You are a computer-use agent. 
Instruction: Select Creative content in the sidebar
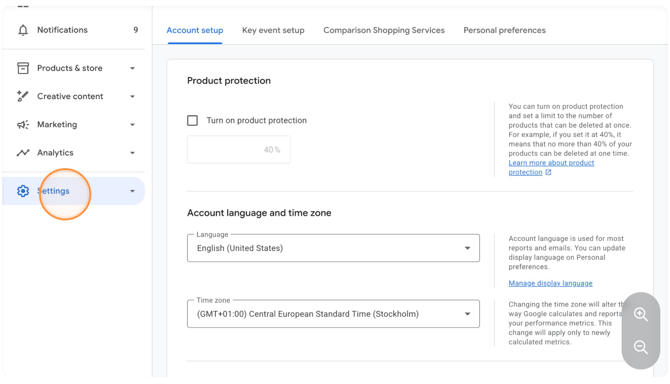70,96
